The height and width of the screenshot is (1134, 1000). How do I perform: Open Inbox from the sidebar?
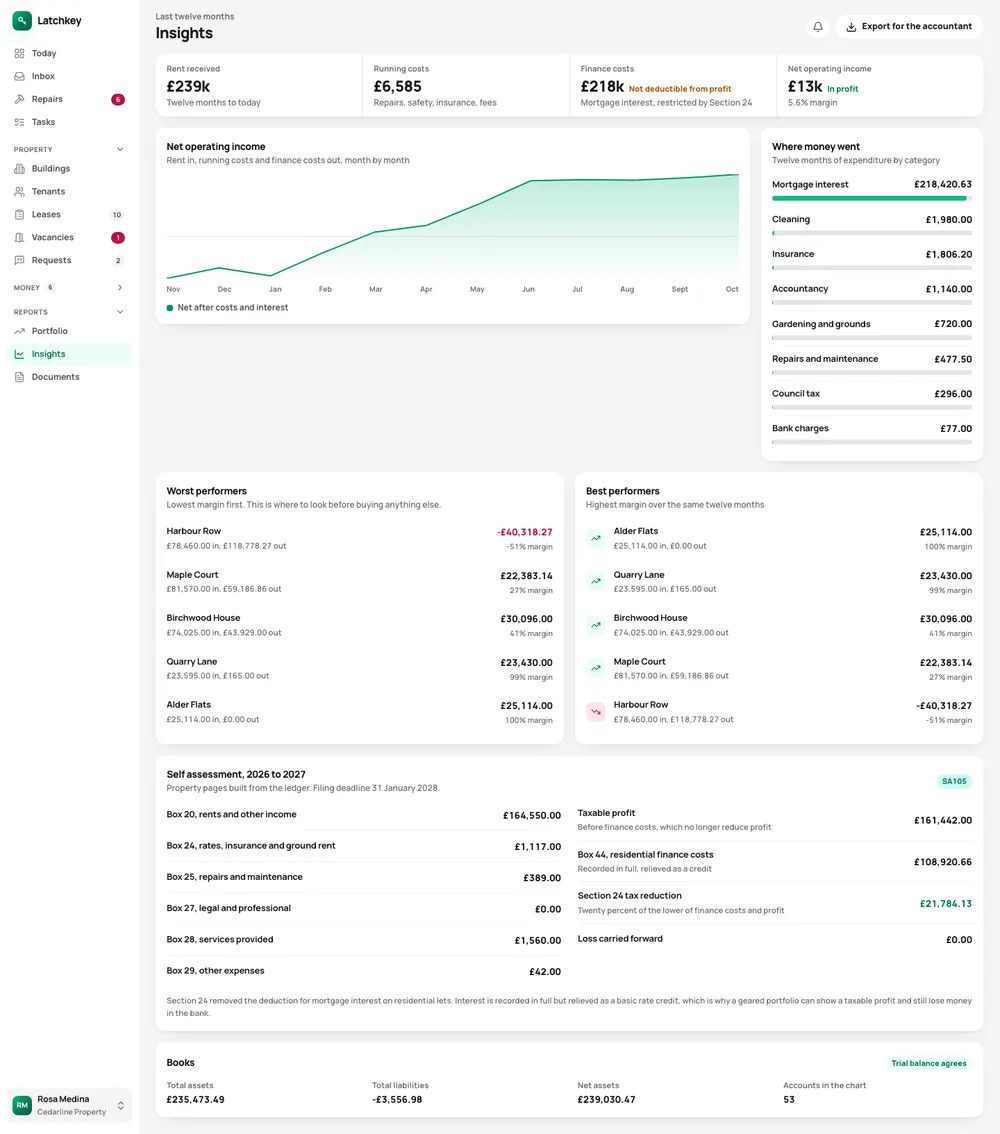69,76
